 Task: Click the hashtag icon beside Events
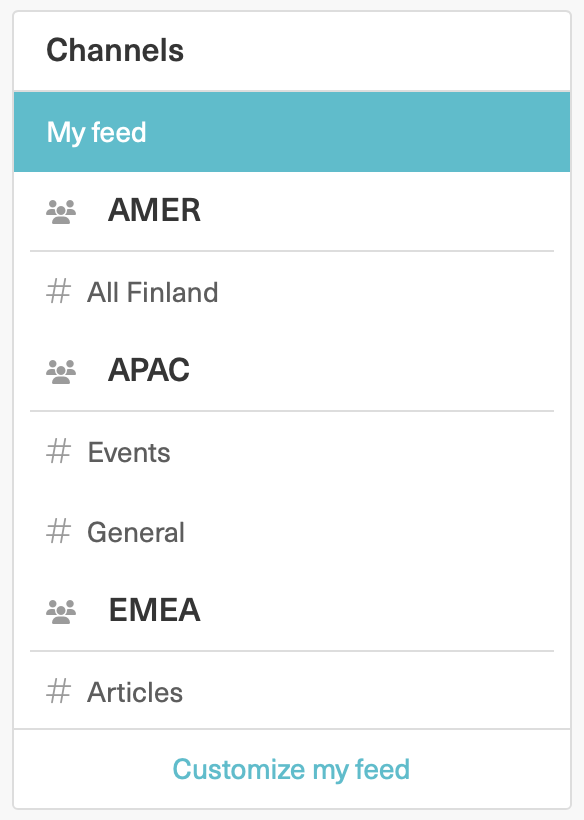[x=58, y=452]
